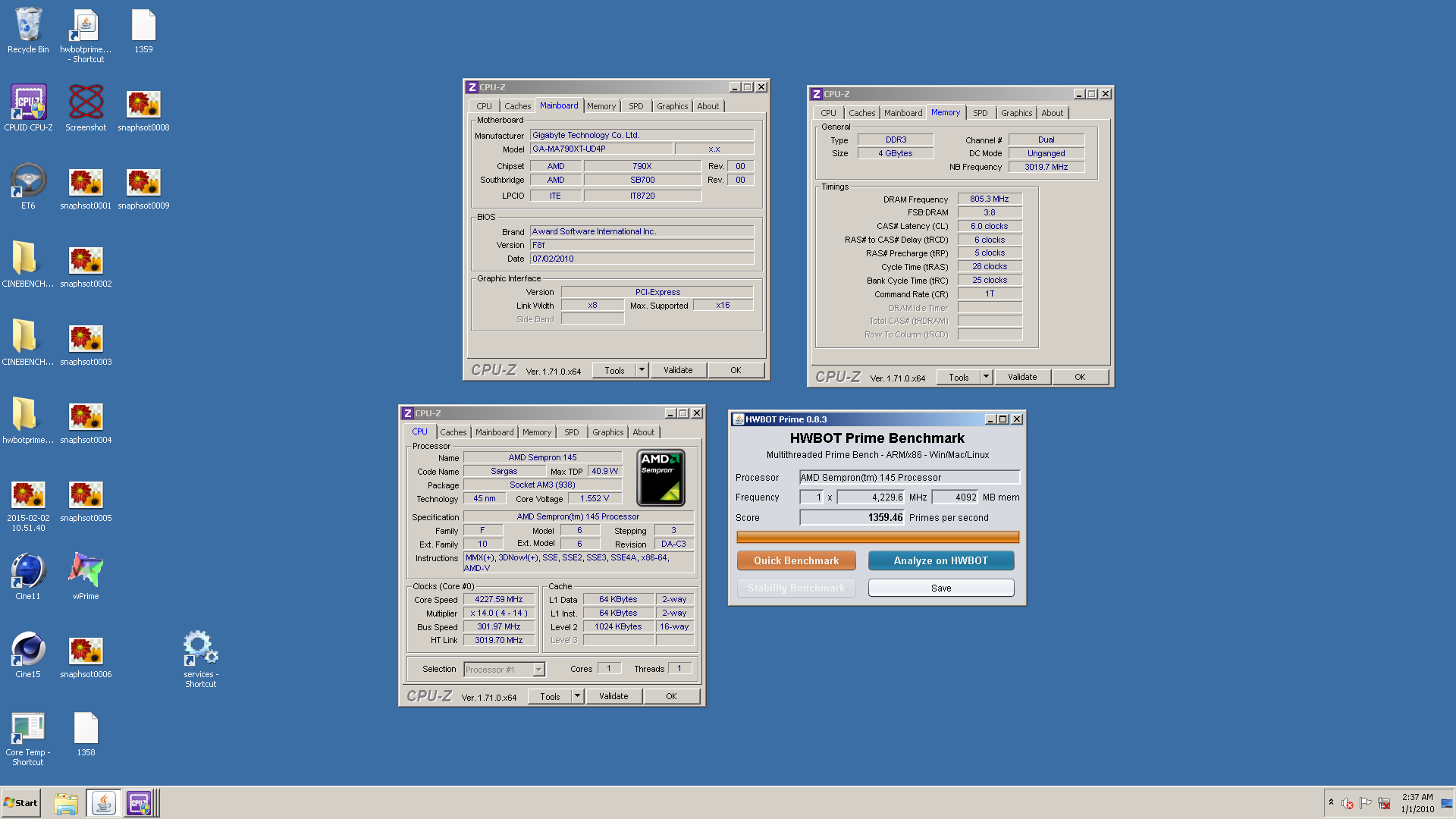Expand the Processor #1 Selection combo box
Image resolution: width=1456 pixels, height=819 pixels.
click(538, 670)
